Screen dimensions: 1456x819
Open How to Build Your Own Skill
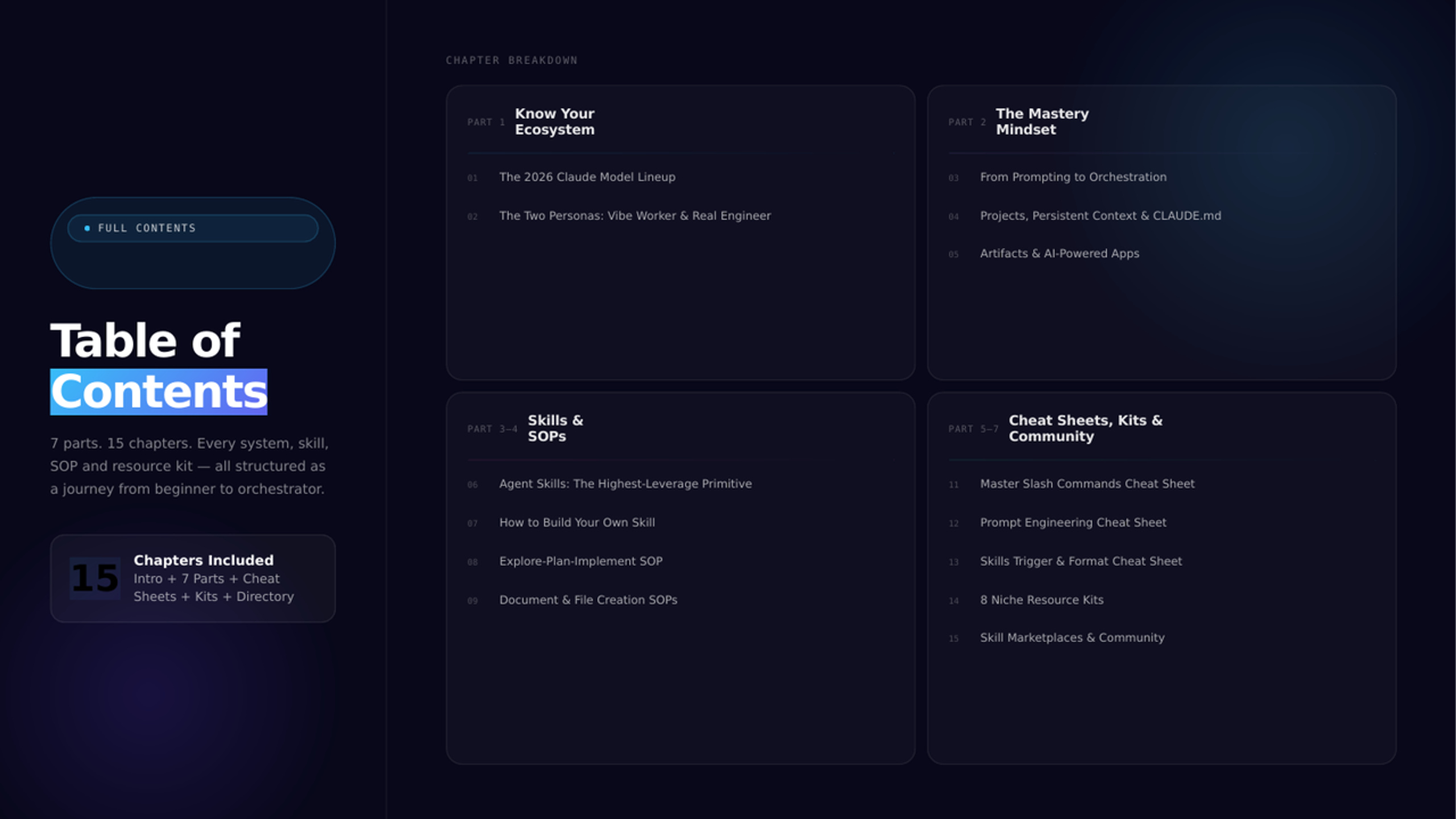(x=577, y=522)
